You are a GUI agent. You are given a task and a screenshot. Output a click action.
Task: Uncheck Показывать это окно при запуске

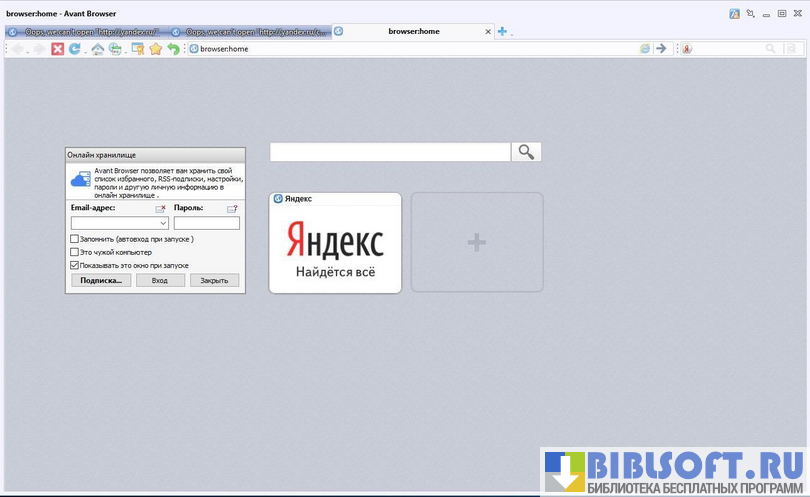tap(75, 265)
